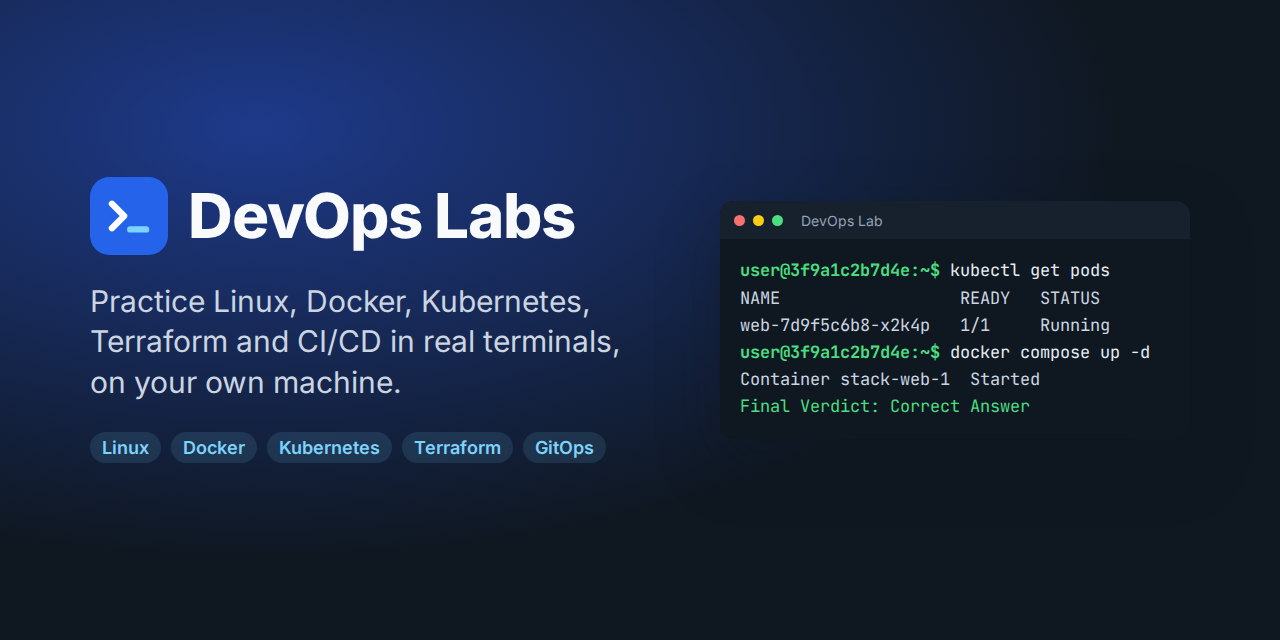This screenshot has width=1280, height=640.
Task: Click the green maximize dot on terminal window
Action: 778,221
